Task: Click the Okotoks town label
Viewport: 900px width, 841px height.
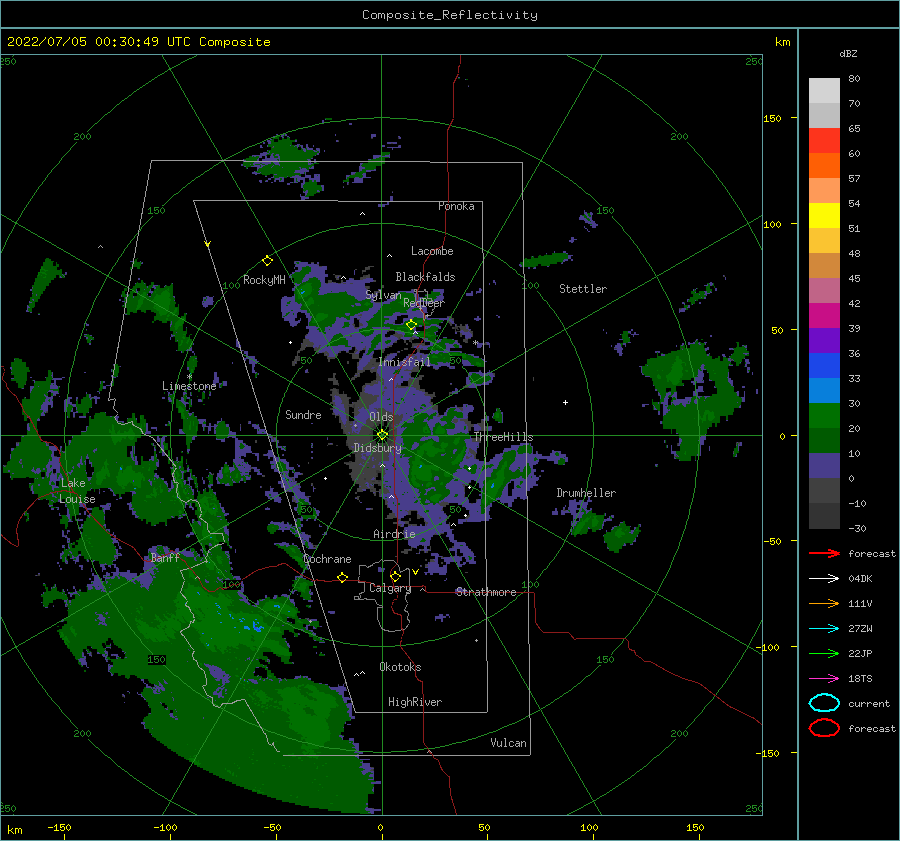Action: [400, 667]
